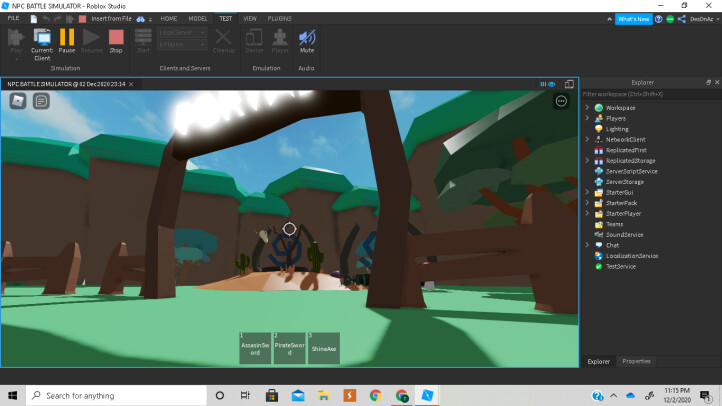The height and width of the screenshot is (406, 722).
Task: Equip the ShineAxe hotbar slot
Action: pos(324,348)
